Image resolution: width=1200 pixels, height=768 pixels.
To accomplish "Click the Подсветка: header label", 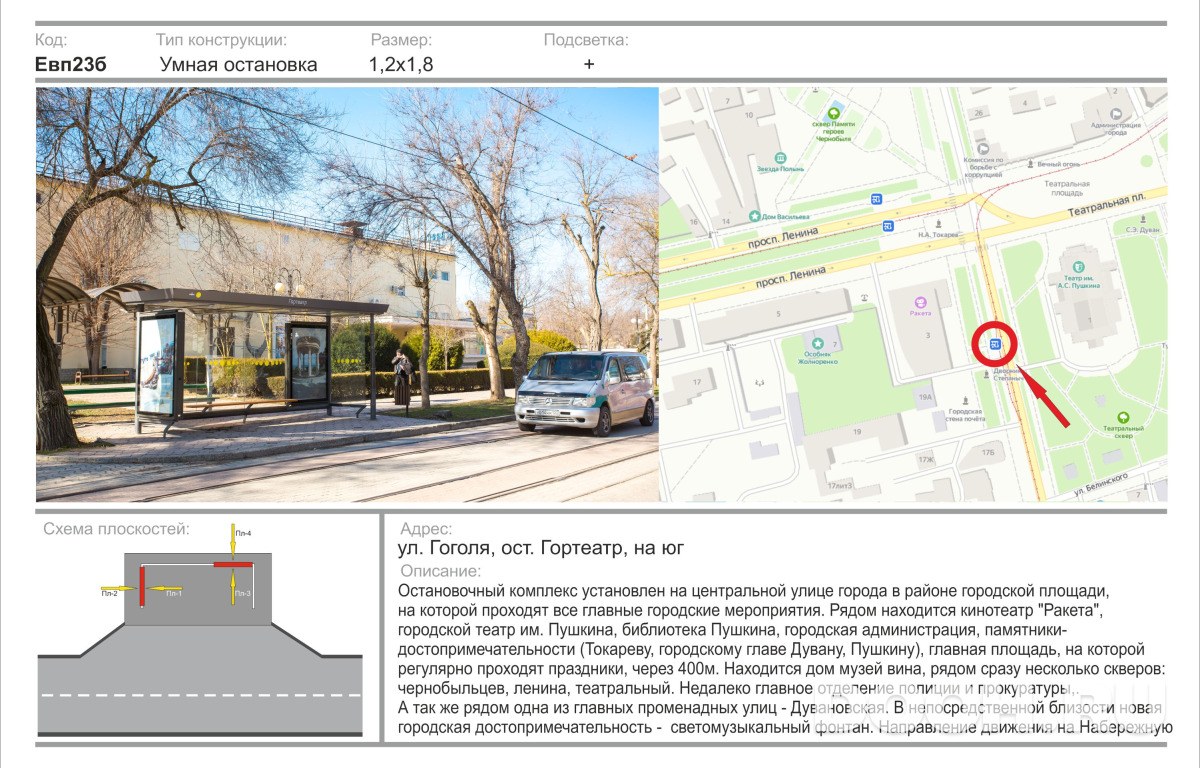I will coord(586,41).
